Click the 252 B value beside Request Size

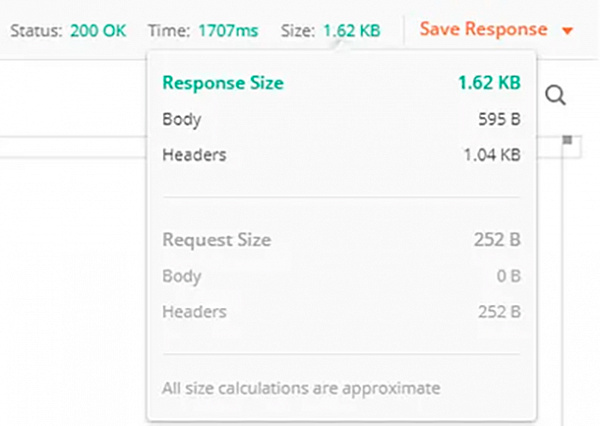point(497,240)
